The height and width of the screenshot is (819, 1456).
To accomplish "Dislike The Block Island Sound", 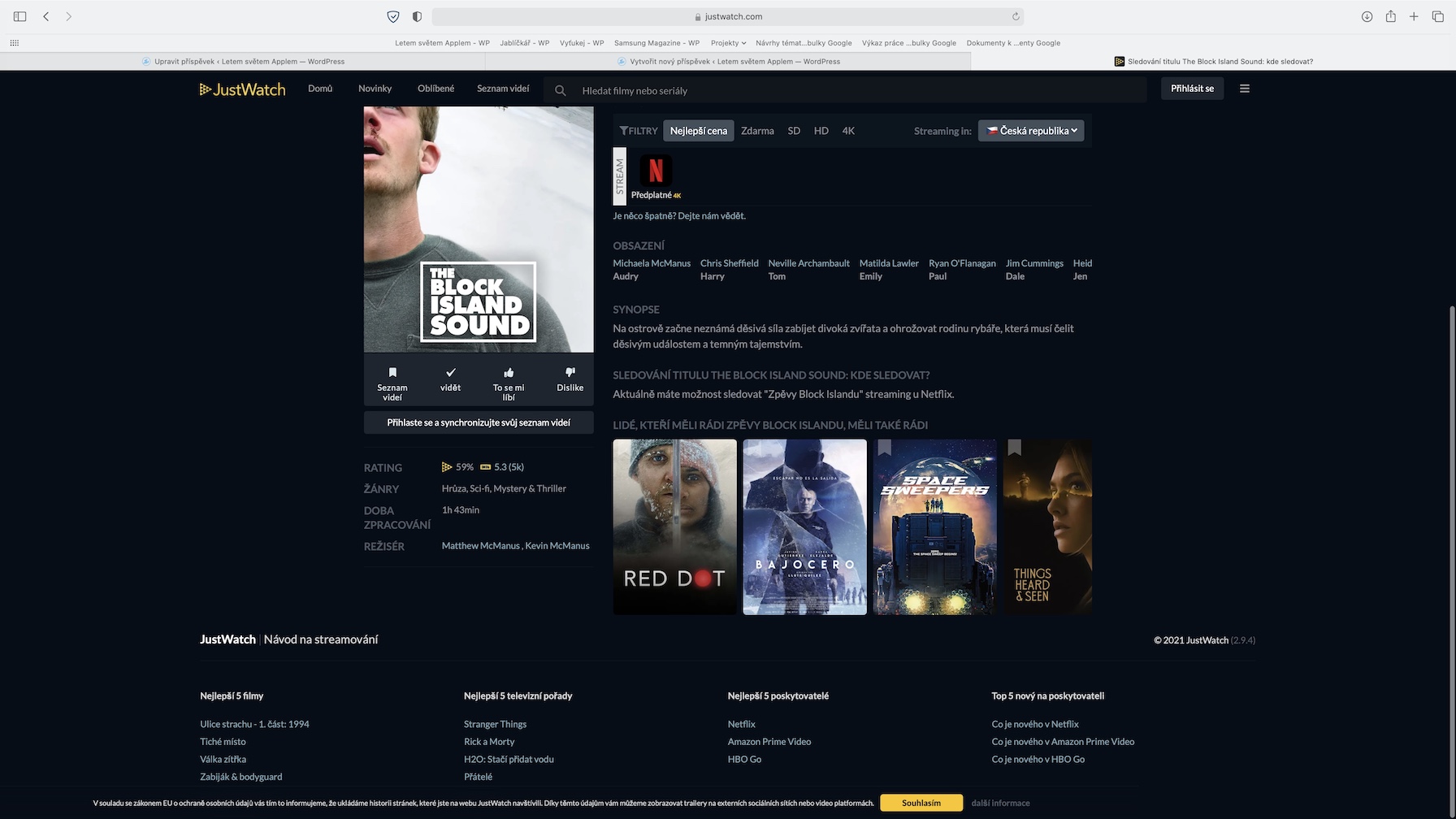I will (570, 379).
